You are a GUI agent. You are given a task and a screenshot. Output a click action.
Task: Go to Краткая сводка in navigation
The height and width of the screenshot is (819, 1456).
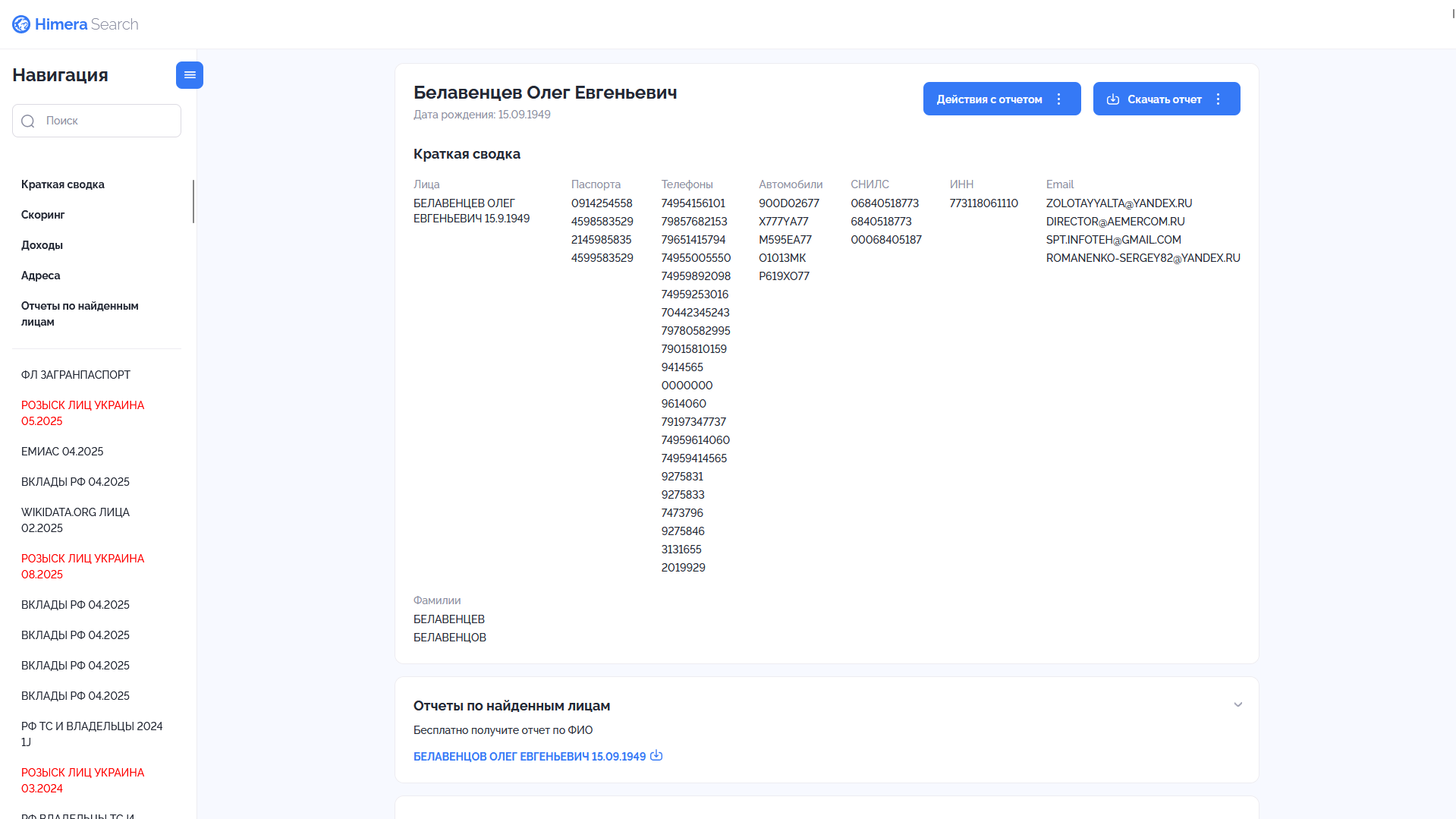[63, 184]
